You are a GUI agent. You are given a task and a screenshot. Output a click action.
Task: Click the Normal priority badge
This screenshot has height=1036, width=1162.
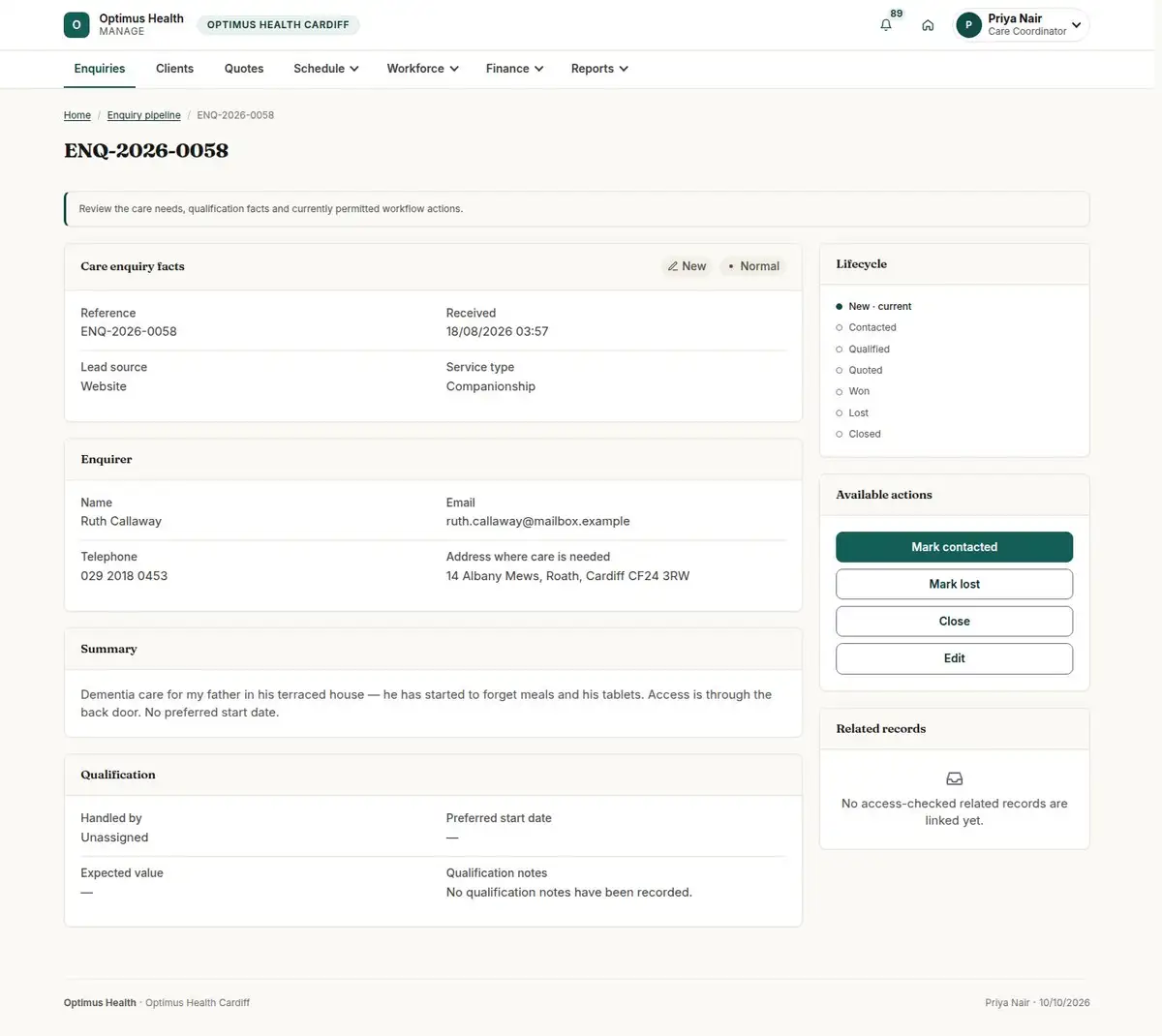[x=753, y=266]
